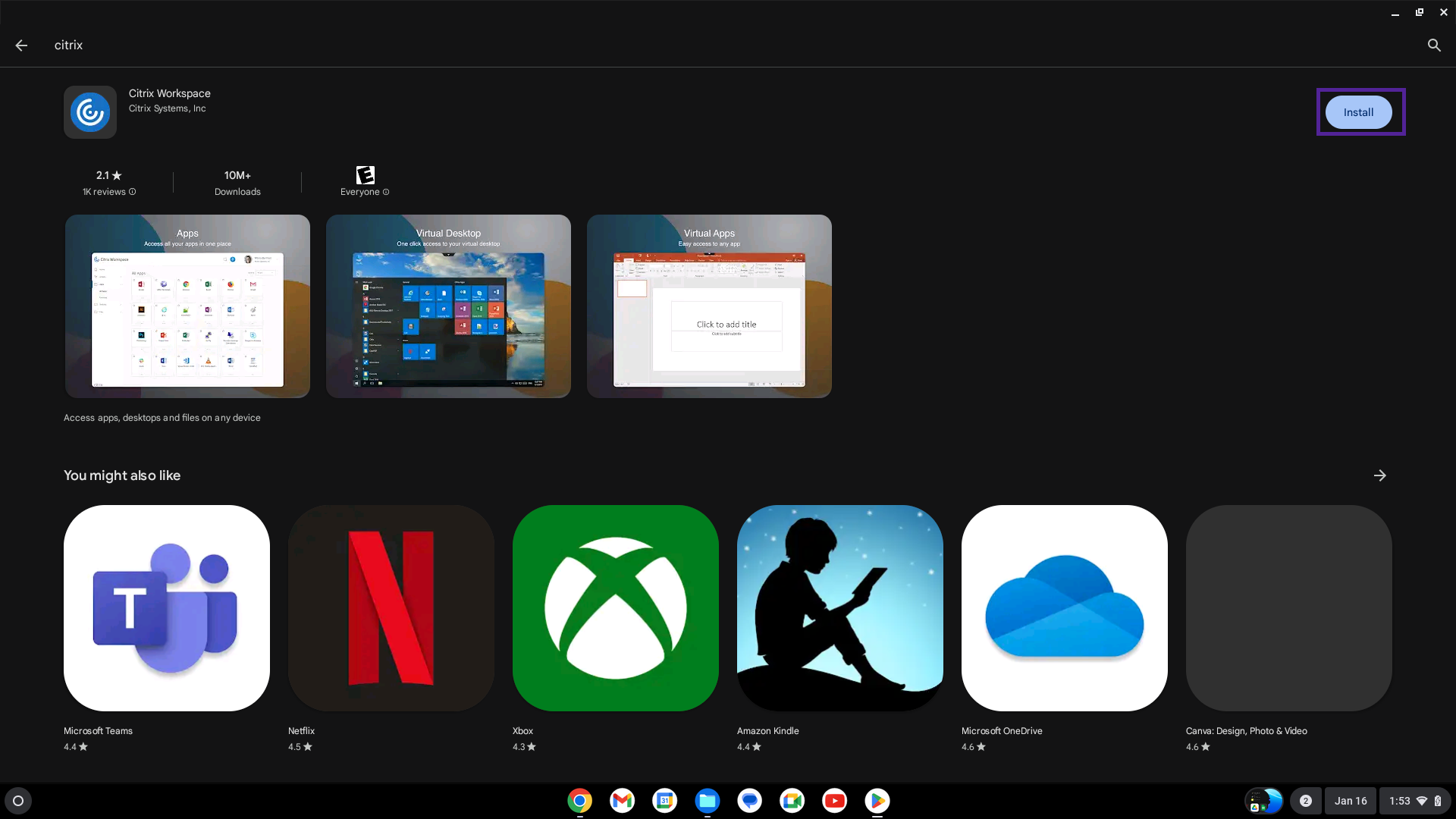Open search with the magnifier icon
1456x819 pixels.
point(1434,45)
